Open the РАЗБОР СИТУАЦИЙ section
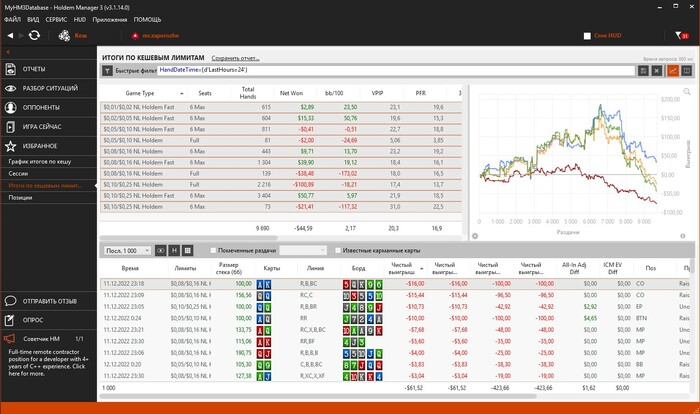Screen dimensions: 700x414 pyautogui.click(x=49, y=88)
